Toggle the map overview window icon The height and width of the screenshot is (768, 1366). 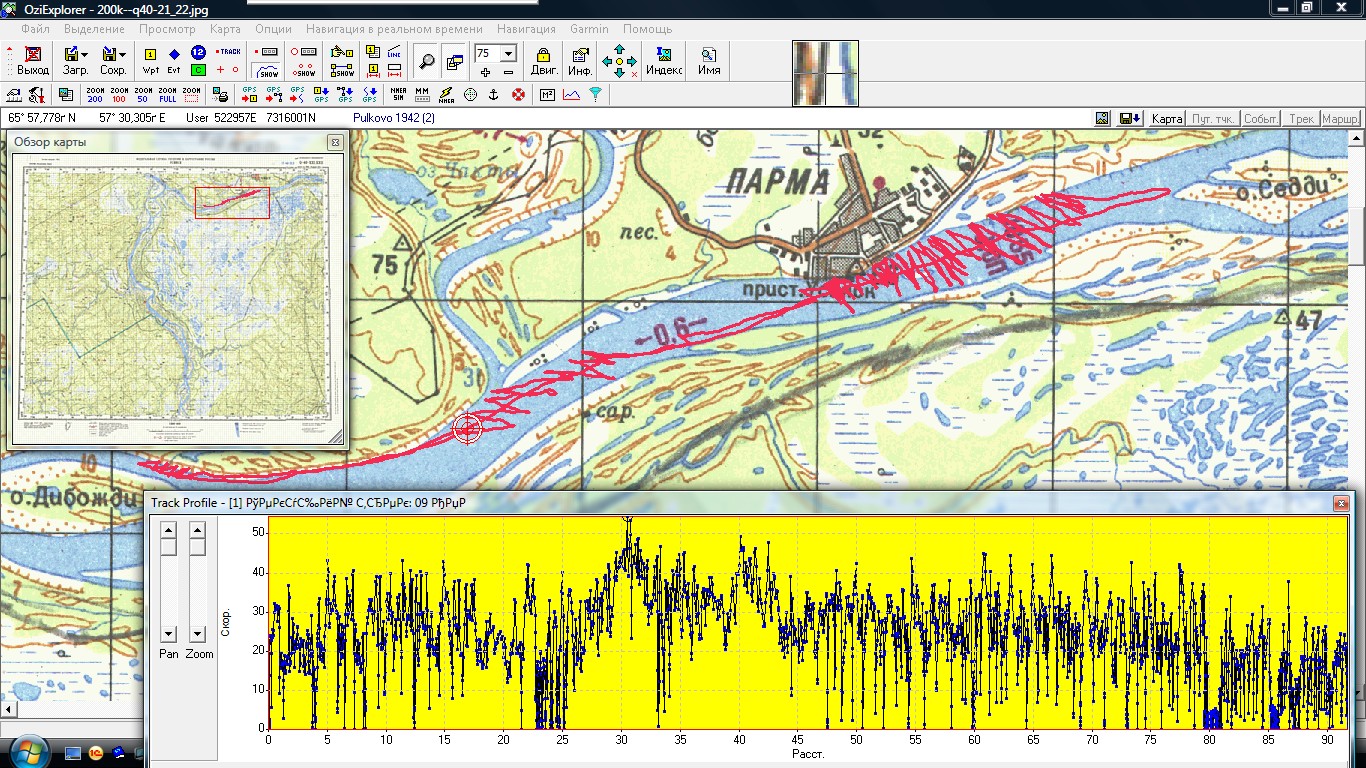[455, 62]
